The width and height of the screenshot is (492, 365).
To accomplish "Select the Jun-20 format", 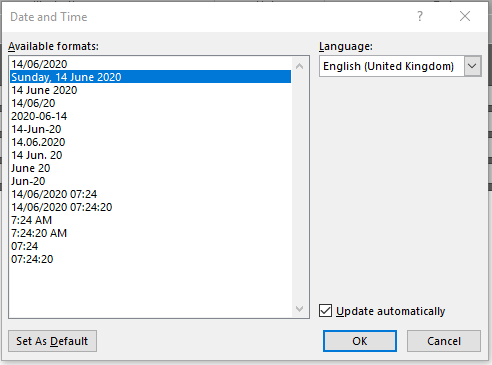I will [x=151, y=181].
